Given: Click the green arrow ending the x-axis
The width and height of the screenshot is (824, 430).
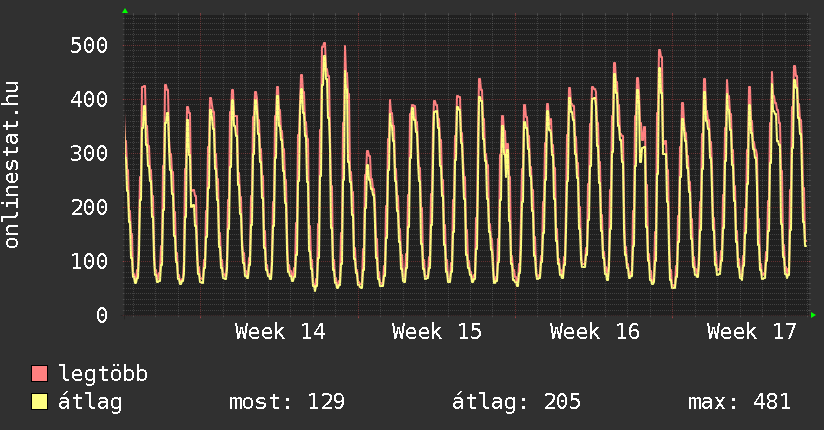Looking at the screenshot, I should (x=814, y=315).
